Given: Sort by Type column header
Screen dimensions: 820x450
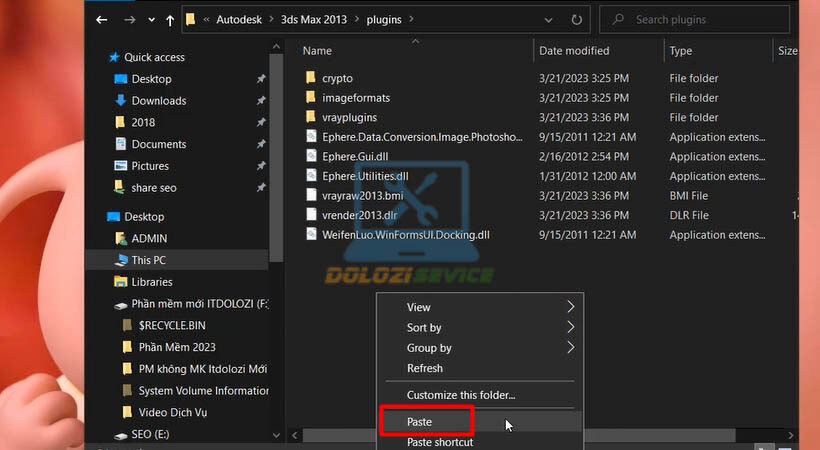Looking at the screenshot, I should (680, 51).
